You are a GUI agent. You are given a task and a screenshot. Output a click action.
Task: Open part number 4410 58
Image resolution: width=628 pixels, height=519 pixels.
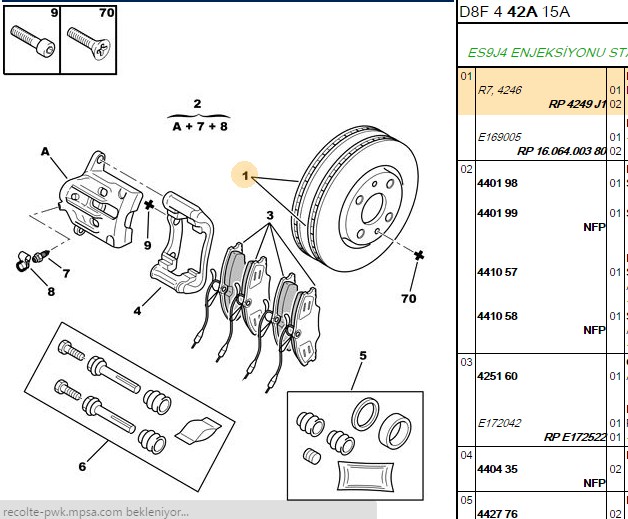(497, 316)
